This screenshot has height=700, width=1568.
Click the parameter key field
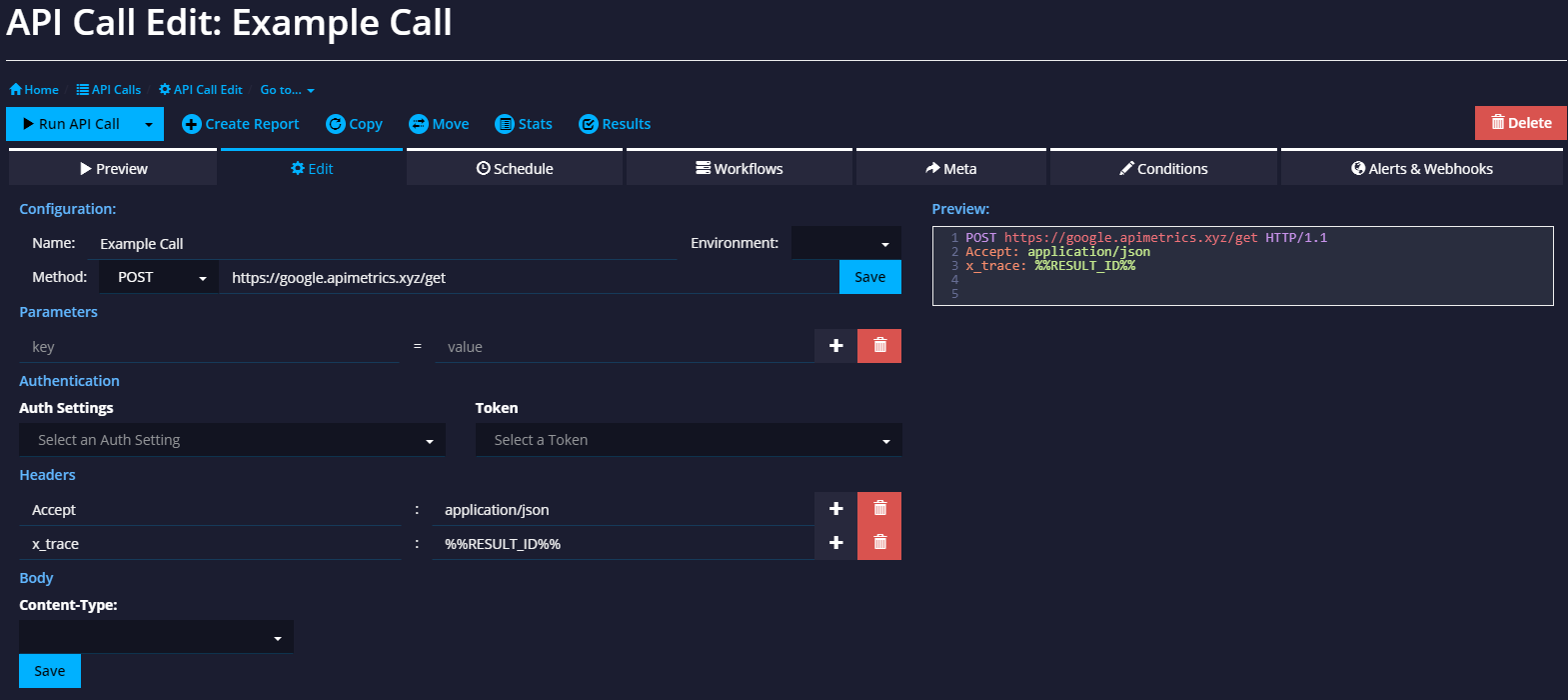tap(209, 347)
